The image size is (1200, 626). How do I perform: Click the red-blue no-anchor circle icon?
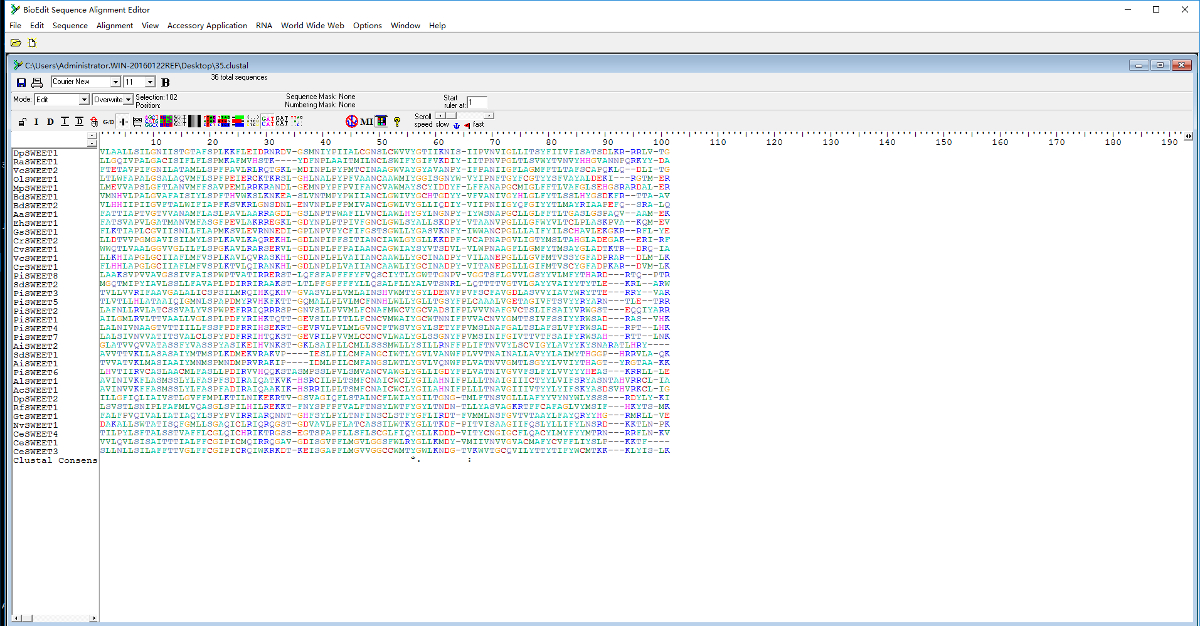[x=351, y=121]
